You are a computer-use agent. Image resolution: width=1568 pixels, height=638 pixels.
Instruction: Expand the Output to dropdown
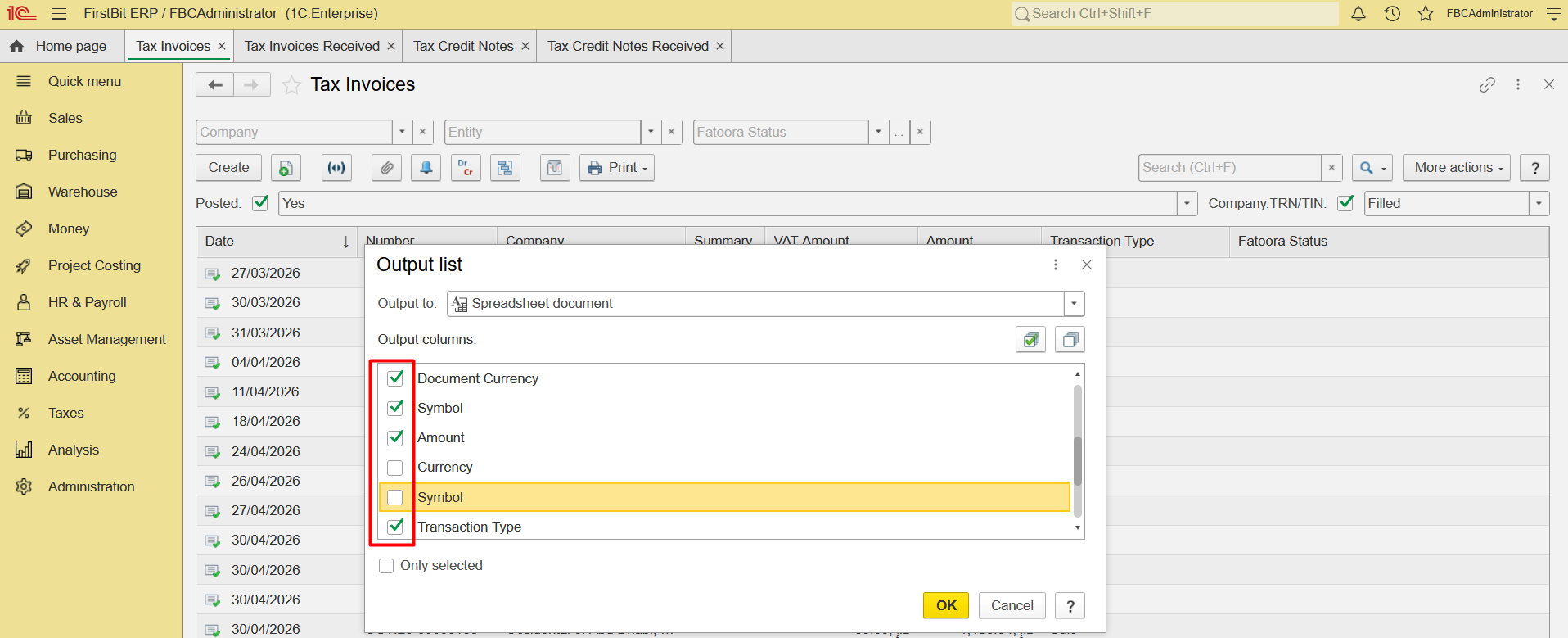(x=1075, y=304)
